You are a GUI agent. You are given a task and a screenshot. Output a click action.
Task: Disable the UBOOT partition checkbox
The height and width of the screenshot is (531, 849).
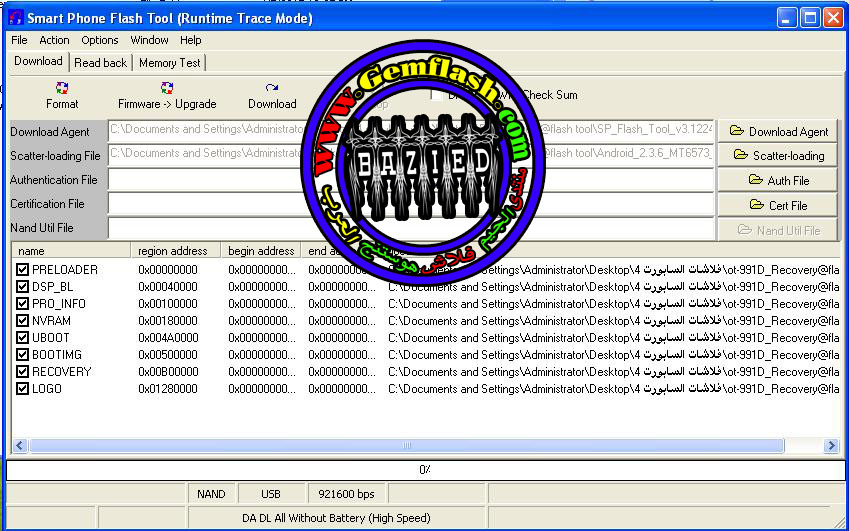(22, 338)
